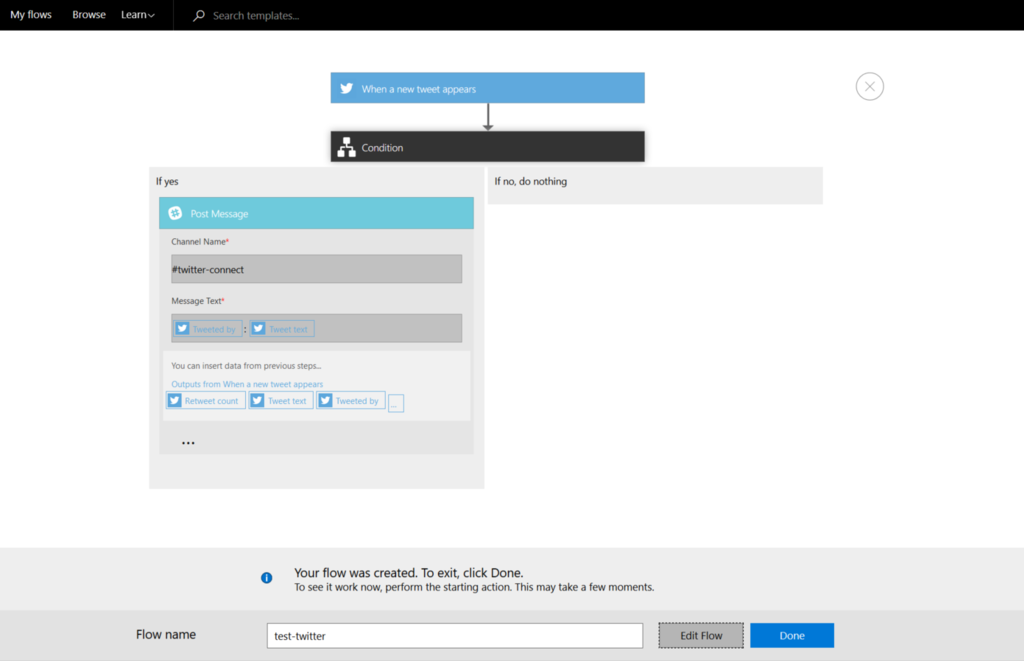Click the Twitter icon on 'Retweet count' token
Screen dimensions: 1024x661
point(174,400)
